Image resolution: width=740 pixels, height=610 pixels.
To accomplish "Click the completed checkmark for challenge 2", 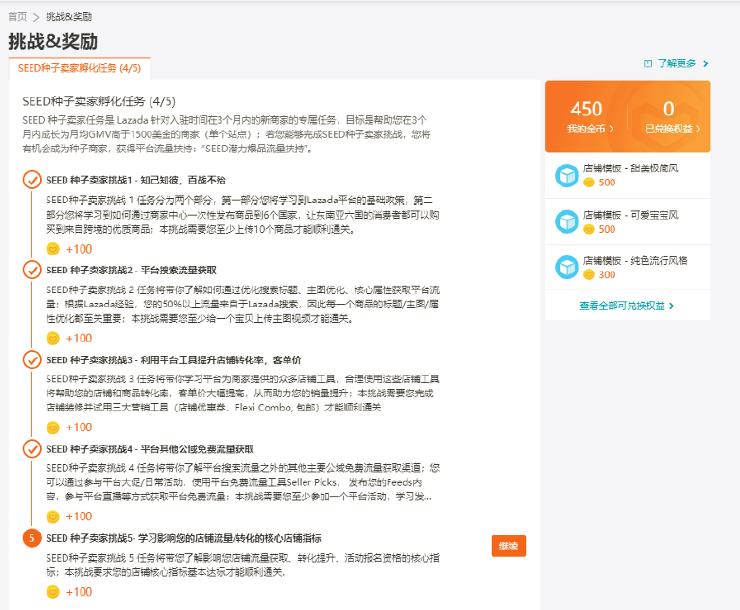I will click(x=32, y=270).
